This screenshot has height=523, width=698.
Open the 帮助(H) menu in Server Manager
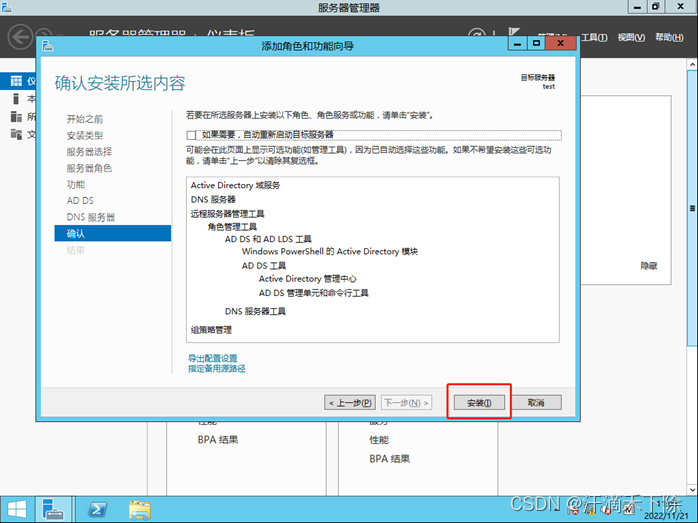click(x=669, y=37)
